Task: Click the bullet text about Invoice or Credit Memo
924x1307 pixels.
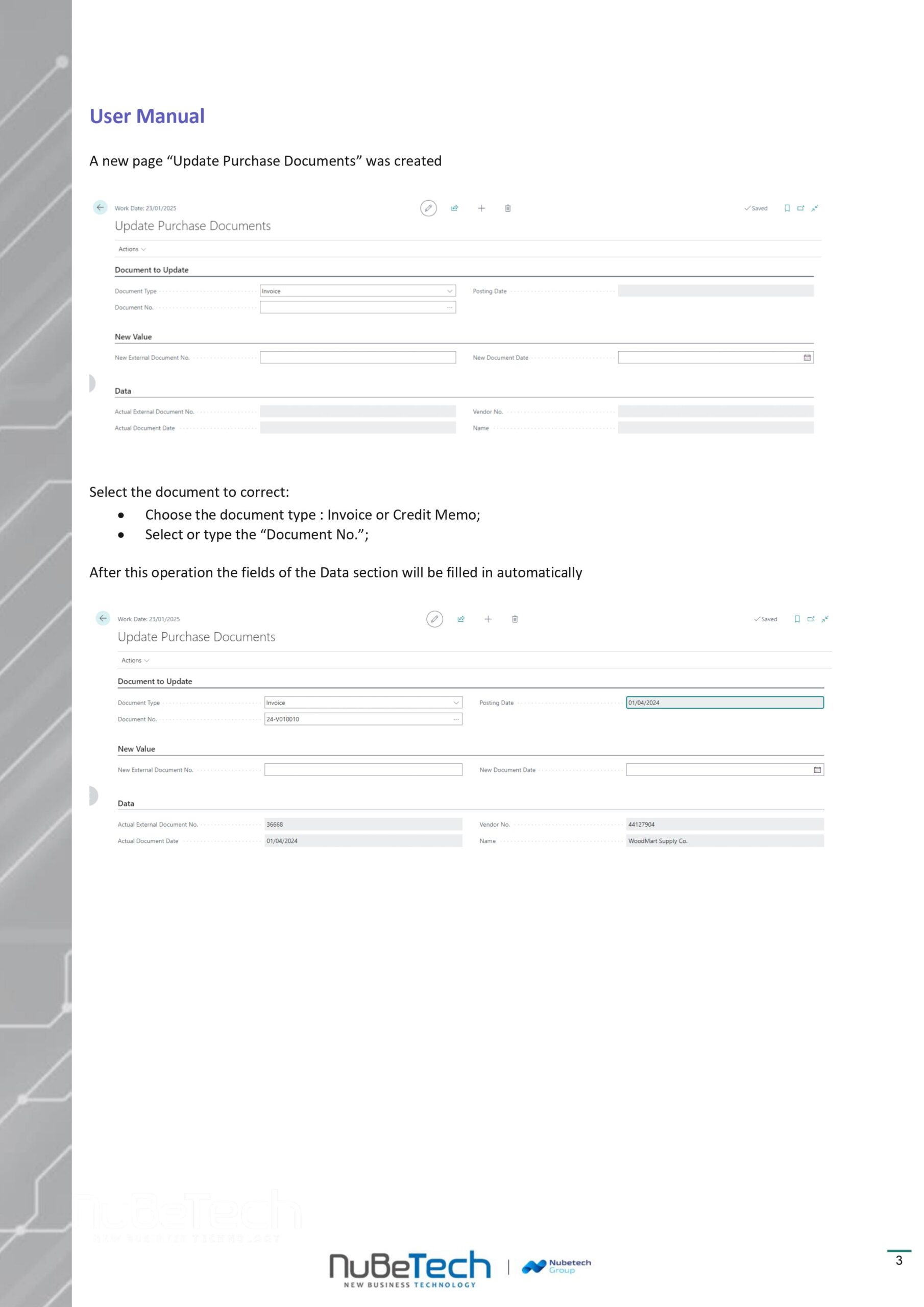Action: click(312, 515)
